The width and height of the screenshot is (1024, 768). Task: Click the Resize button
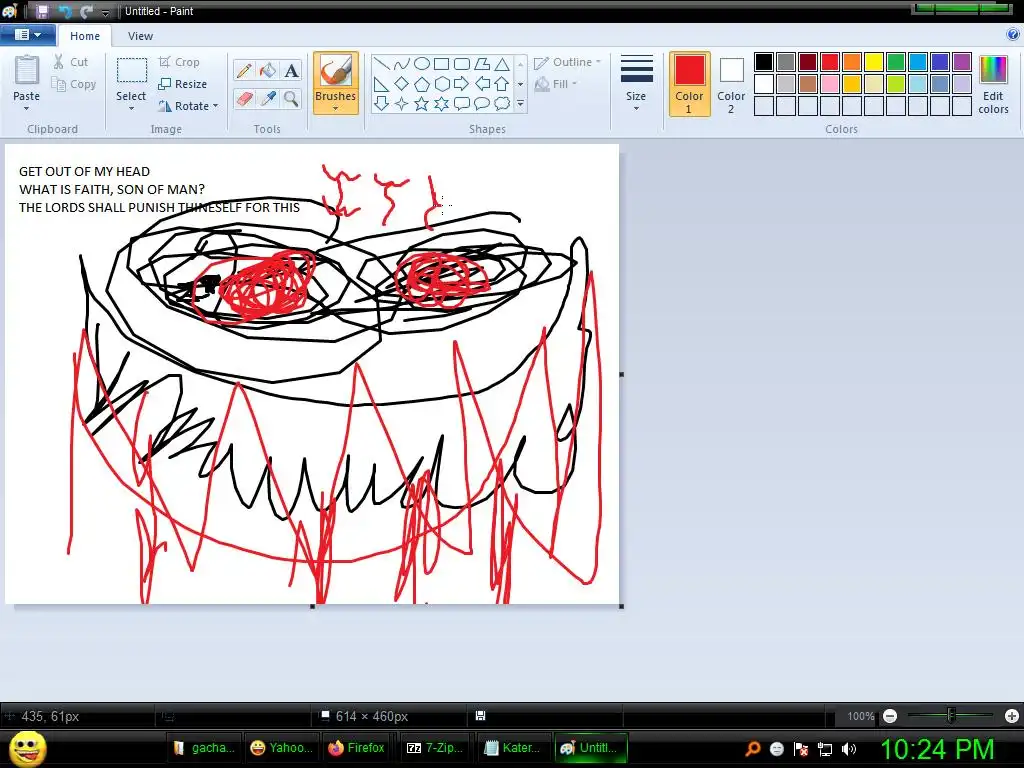[183, 84]
